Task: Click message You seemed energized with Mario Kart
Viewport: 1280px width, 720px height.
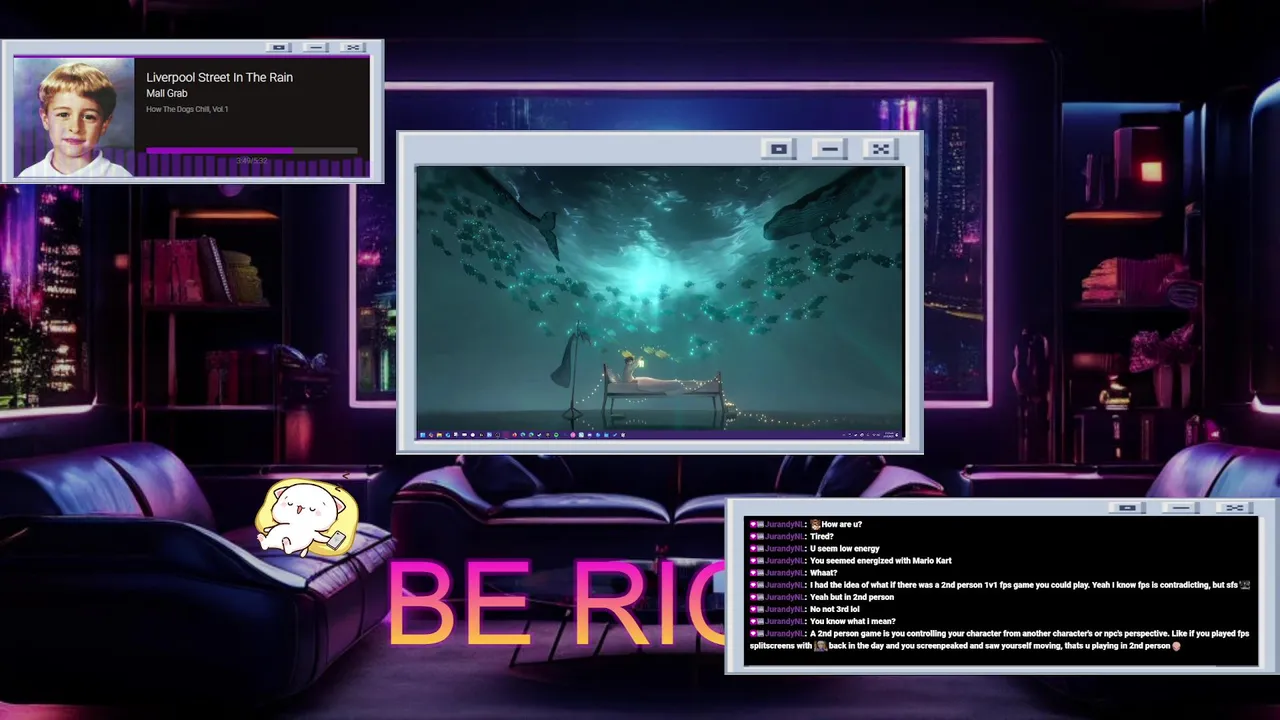Action: point(881,560)
